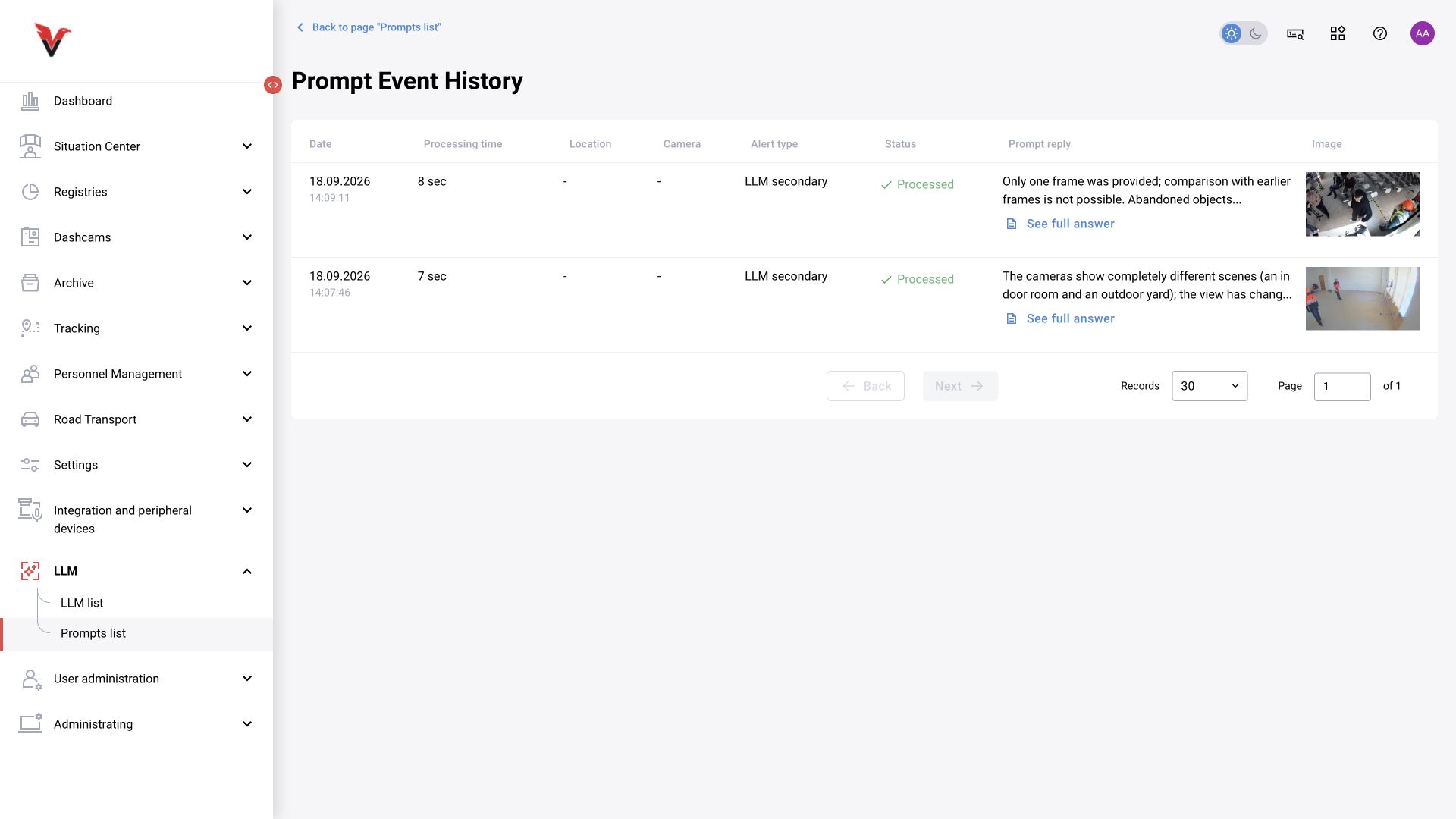Click the camera search icon in header
This screenshot has height=819, width=1456.
click(x=1295, y=33)
